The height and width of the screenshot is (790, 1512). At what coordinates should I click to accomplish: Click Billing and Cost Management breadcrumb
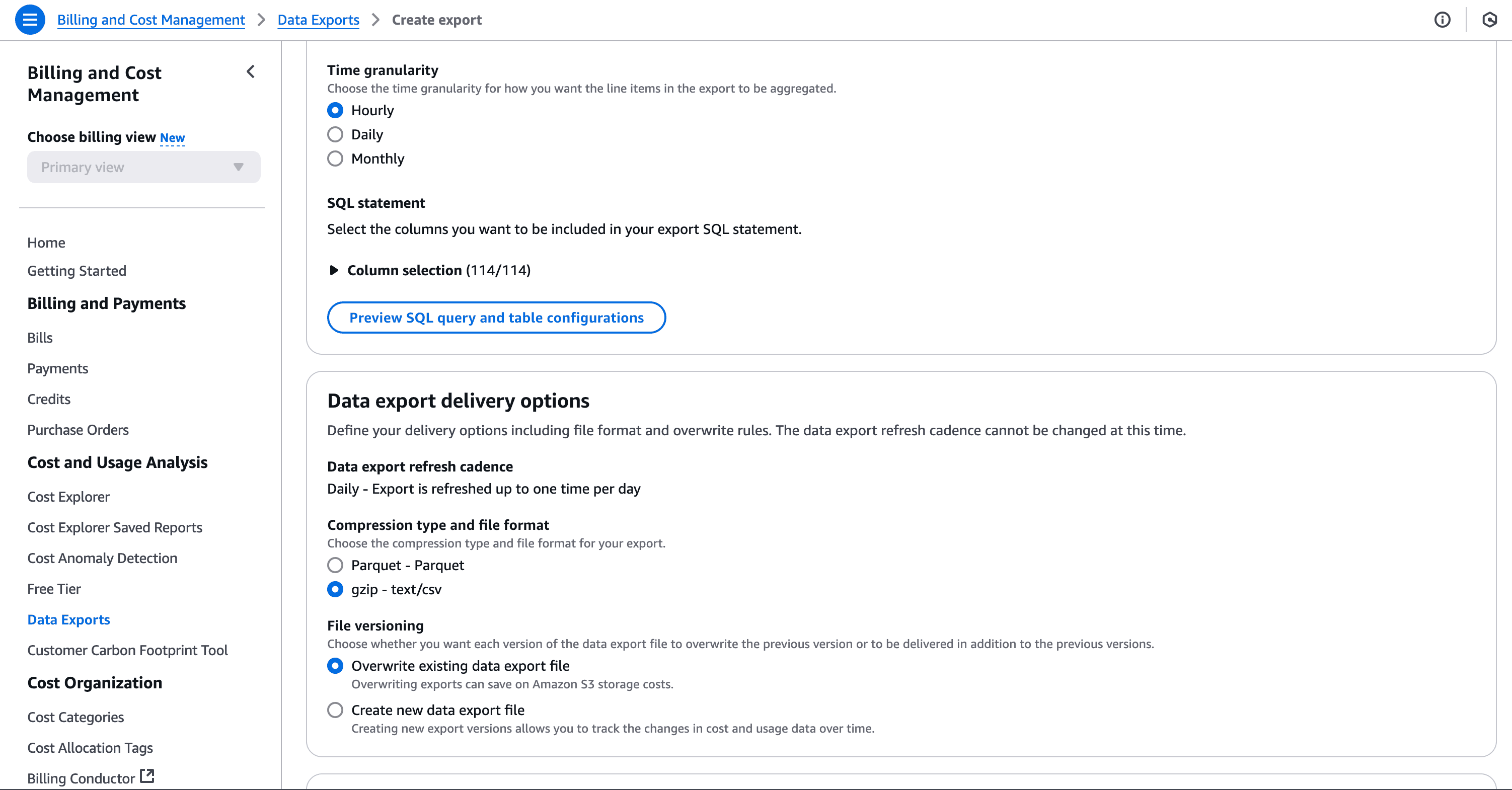(151, 20)
